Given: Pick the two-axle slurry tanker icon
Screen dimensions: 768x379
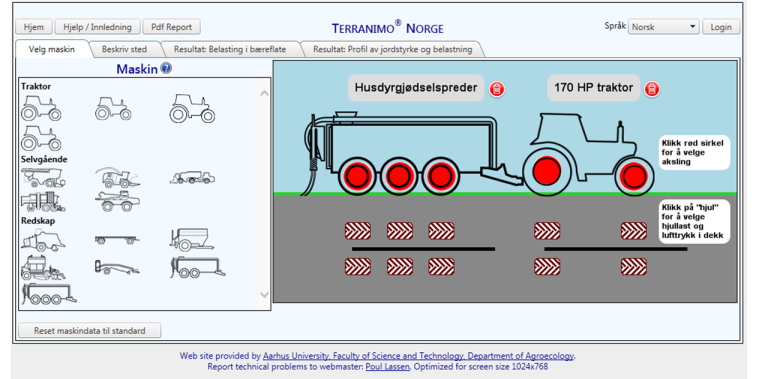Looking at the screenshot, I should [198, 267].
